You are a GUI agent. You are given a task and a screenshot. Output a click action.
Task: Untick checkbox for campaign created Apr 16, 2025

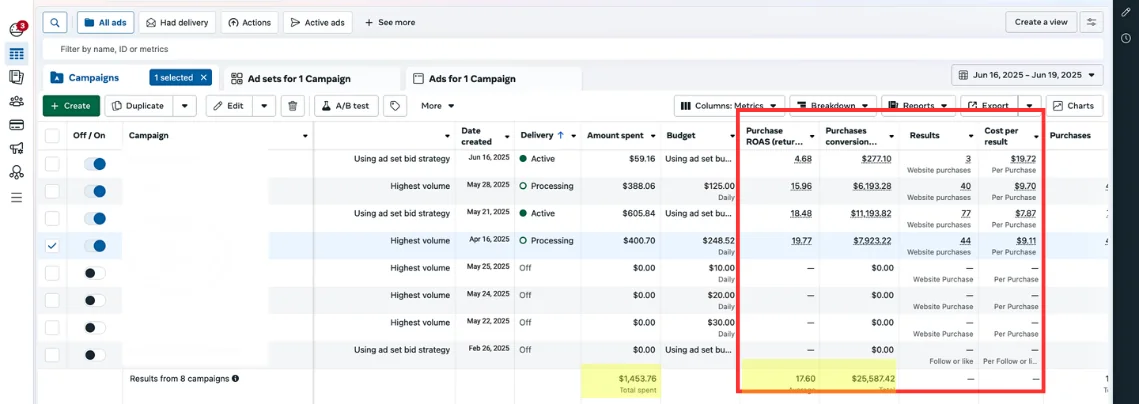click(52, 246)
